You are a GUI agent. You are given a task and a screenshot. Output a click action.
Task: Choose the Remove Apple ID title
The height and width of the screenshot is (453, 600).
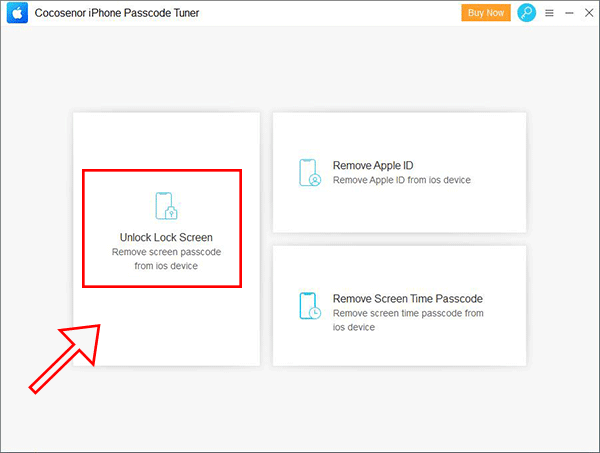tap(373, 165)
